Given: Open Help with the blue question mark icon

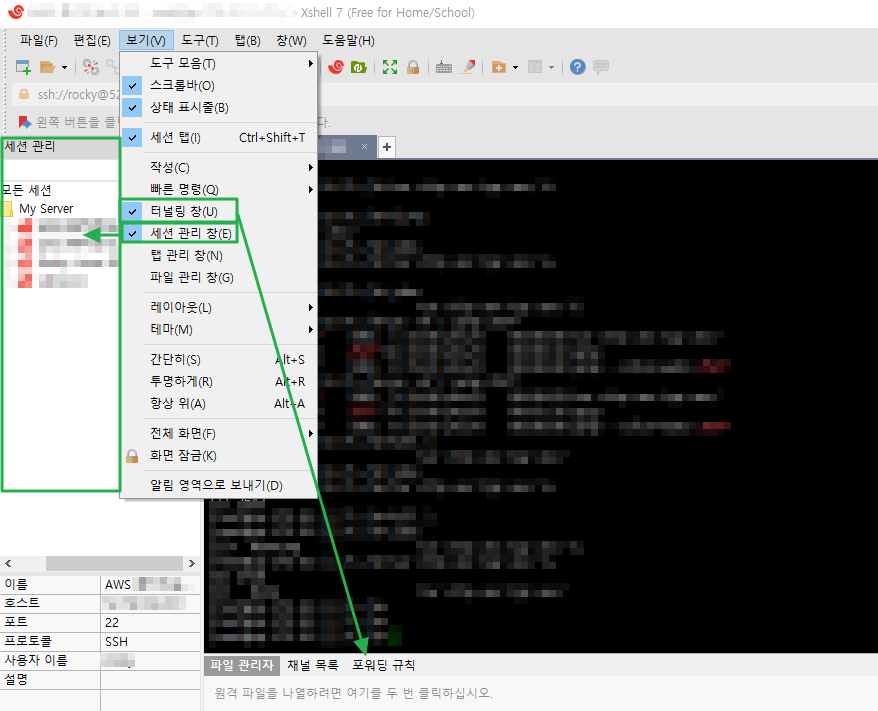Looking at the screenshot, I should 577,67.
